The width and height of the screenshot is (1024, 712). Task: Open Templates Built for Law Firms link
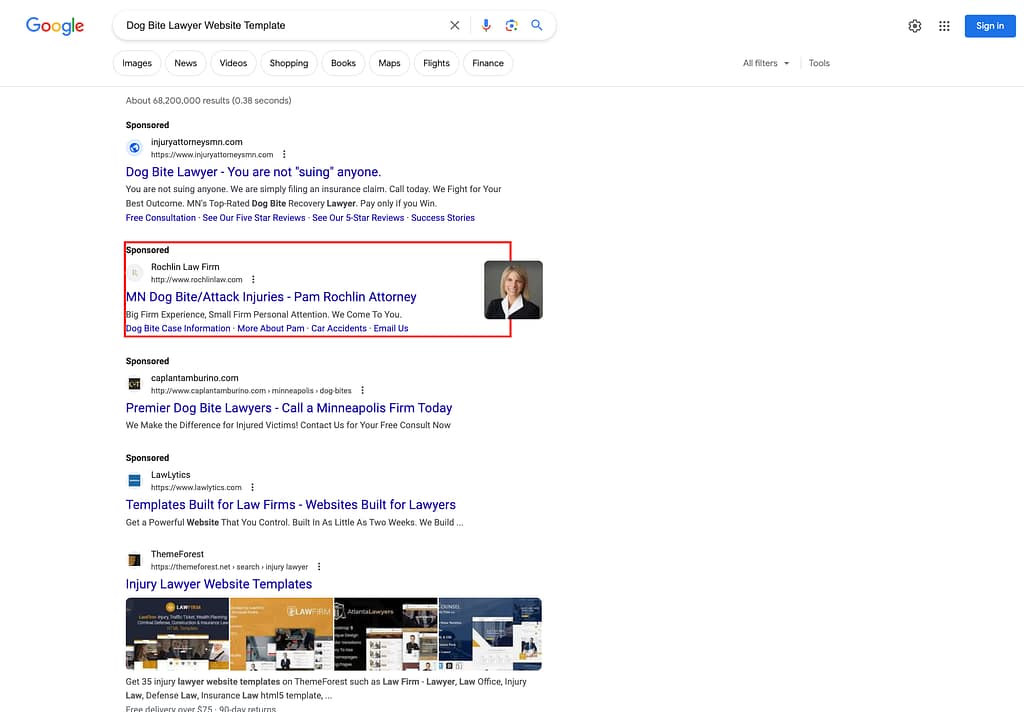point(291,505)
